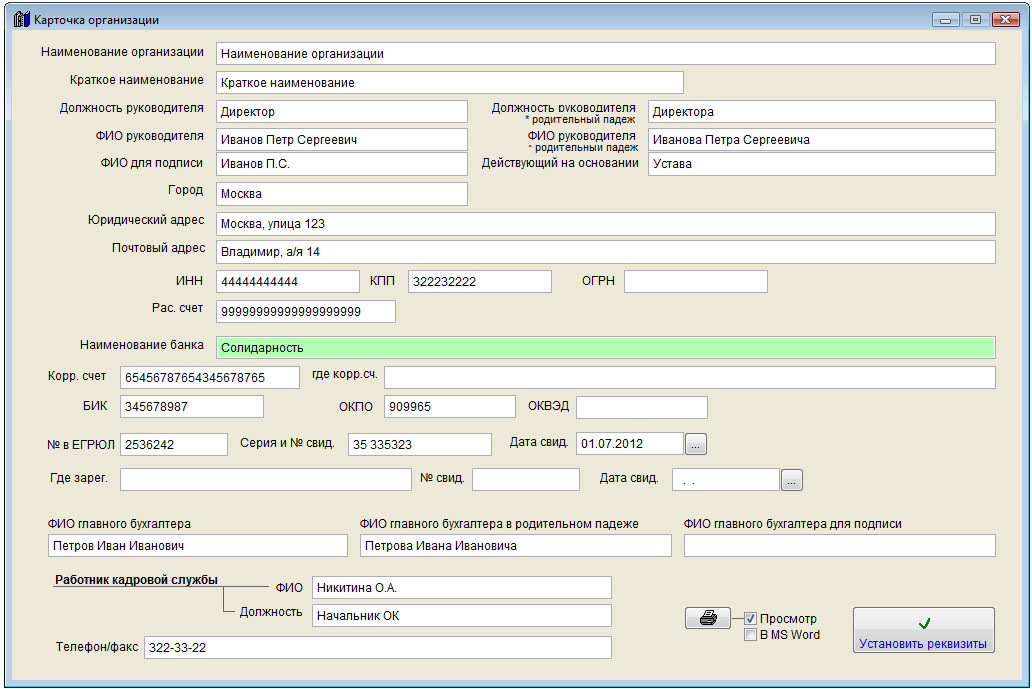
Task: Select the КПП field
Action: (x=479, y=282)
